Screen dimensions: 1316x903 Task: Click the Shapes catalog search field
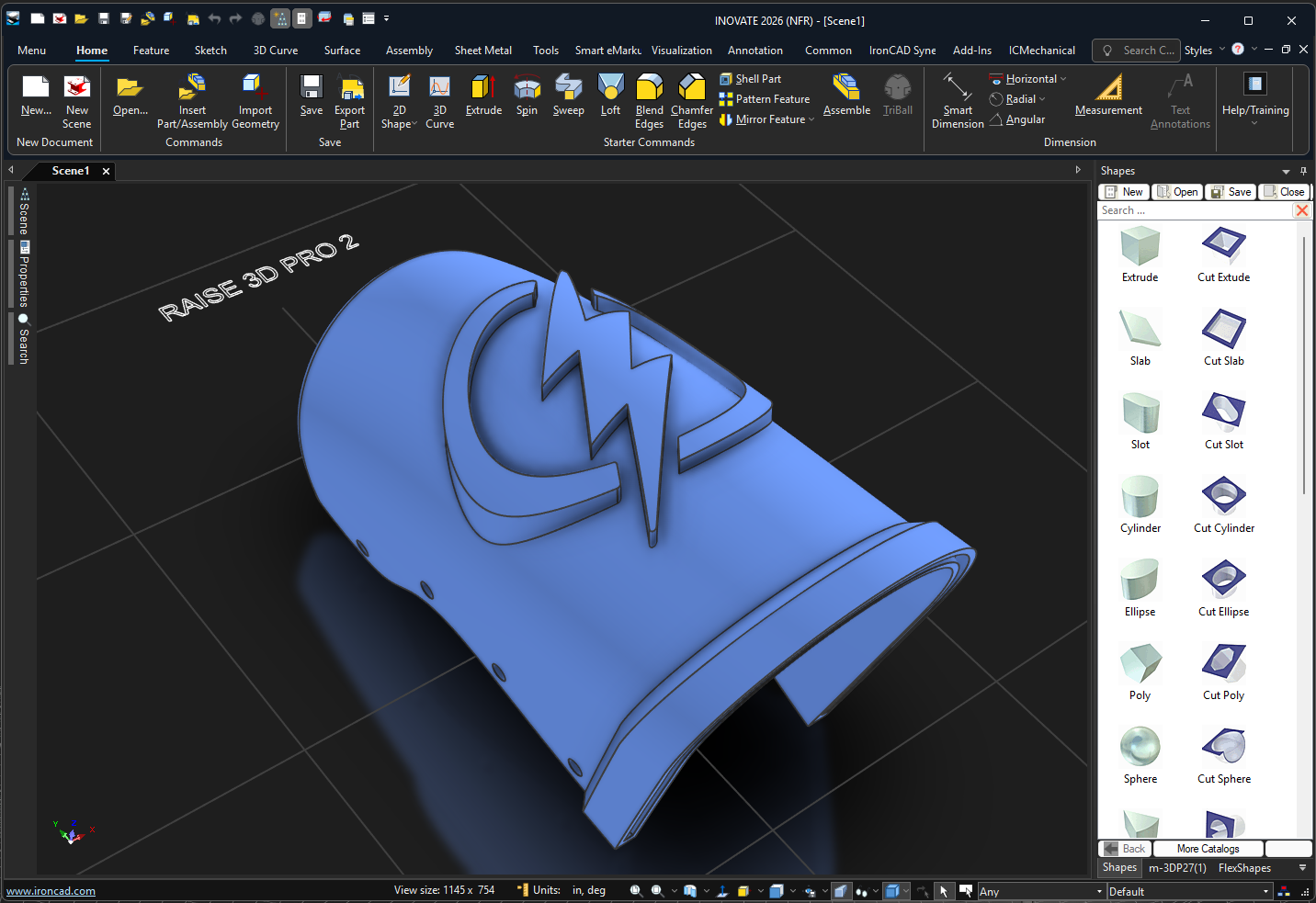click(x=1195, y=210)
